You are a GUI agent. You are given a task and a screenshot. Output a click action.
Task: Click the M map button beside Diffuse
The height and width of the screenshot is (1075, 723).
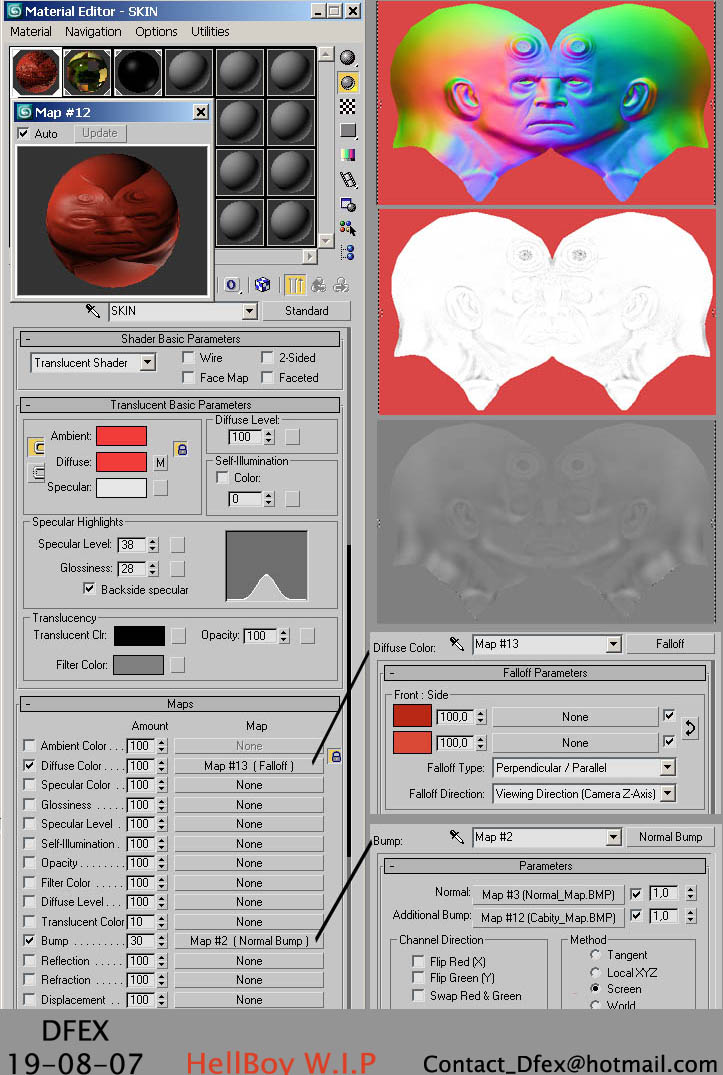[x=160, y=463]
